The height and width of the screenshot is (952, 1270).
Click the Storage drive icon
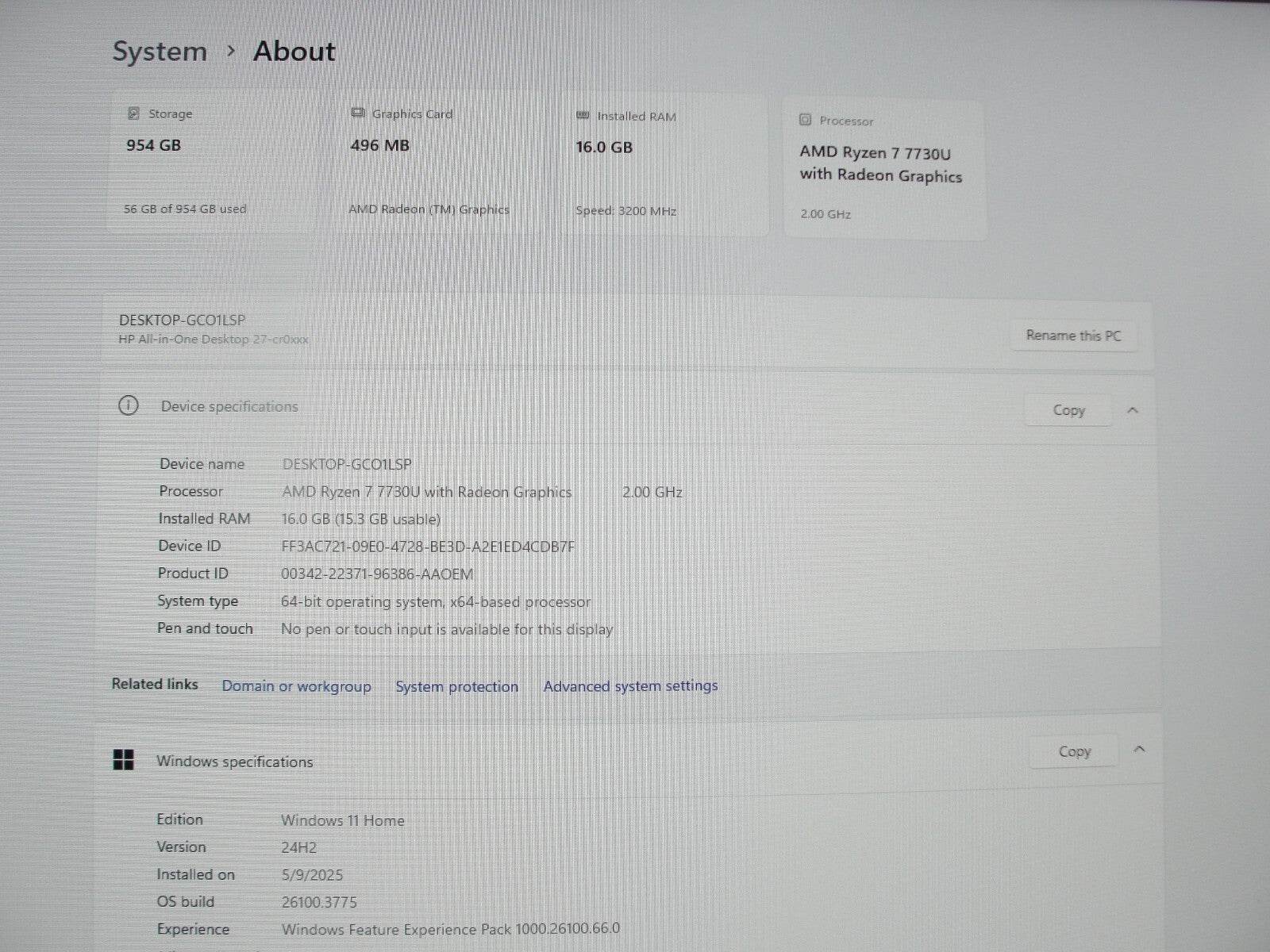[x=133, y=113]
